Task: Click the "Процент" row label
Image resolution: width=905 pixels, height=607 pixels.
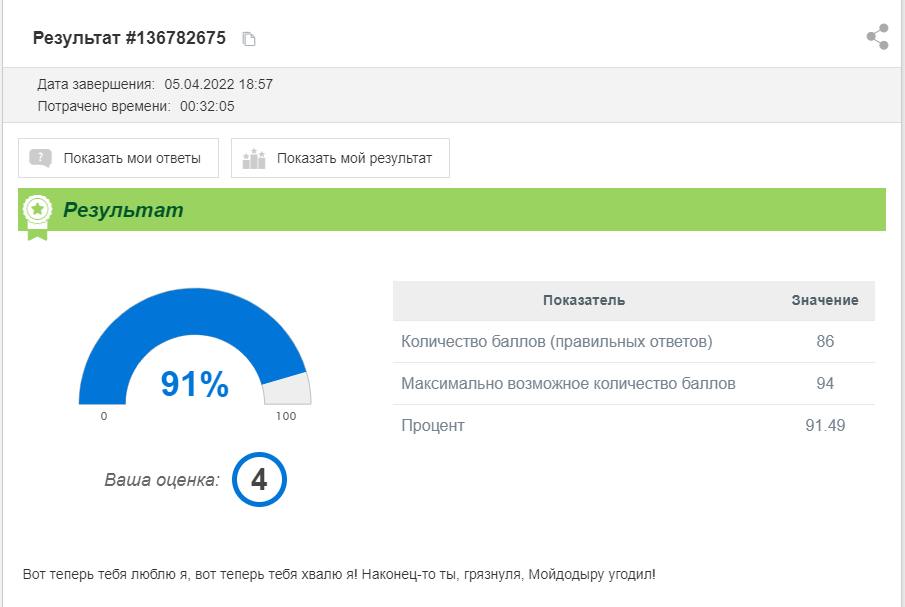Action: pyautogui.click(x=433, y=425)
